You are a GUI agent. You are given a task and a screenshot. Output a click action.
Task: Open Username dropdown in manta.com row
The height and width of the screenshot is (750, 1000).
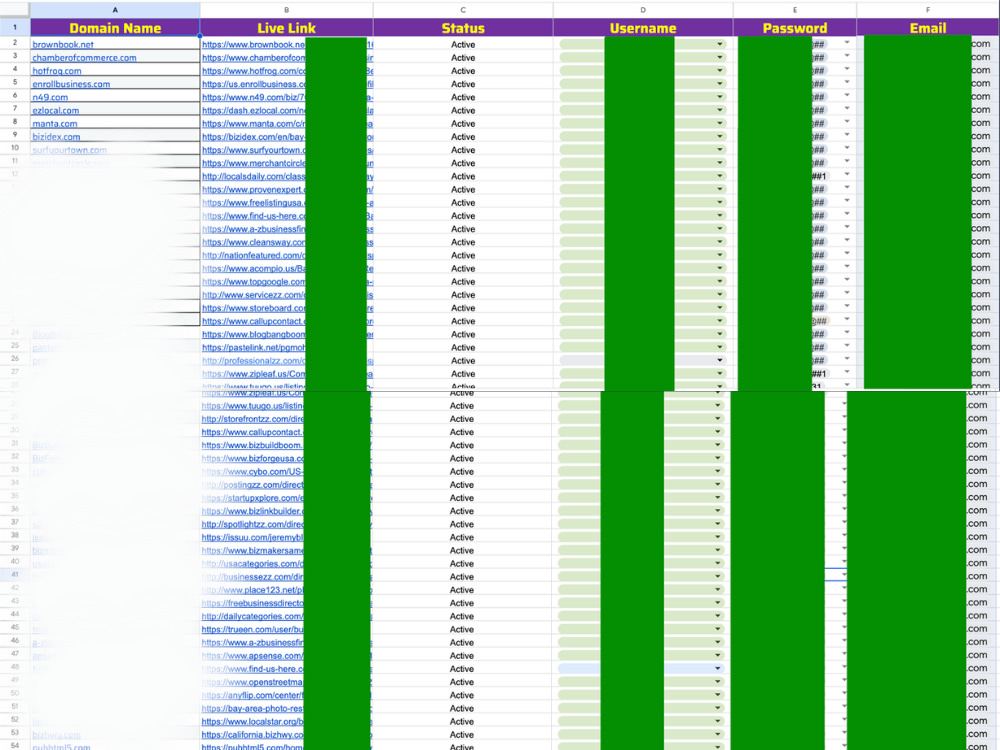click(719, 123)
